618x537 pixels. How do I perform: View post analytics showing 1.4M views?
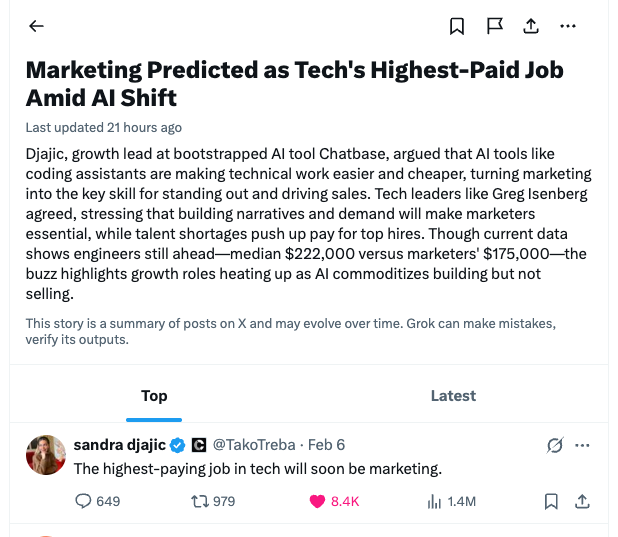451,501
